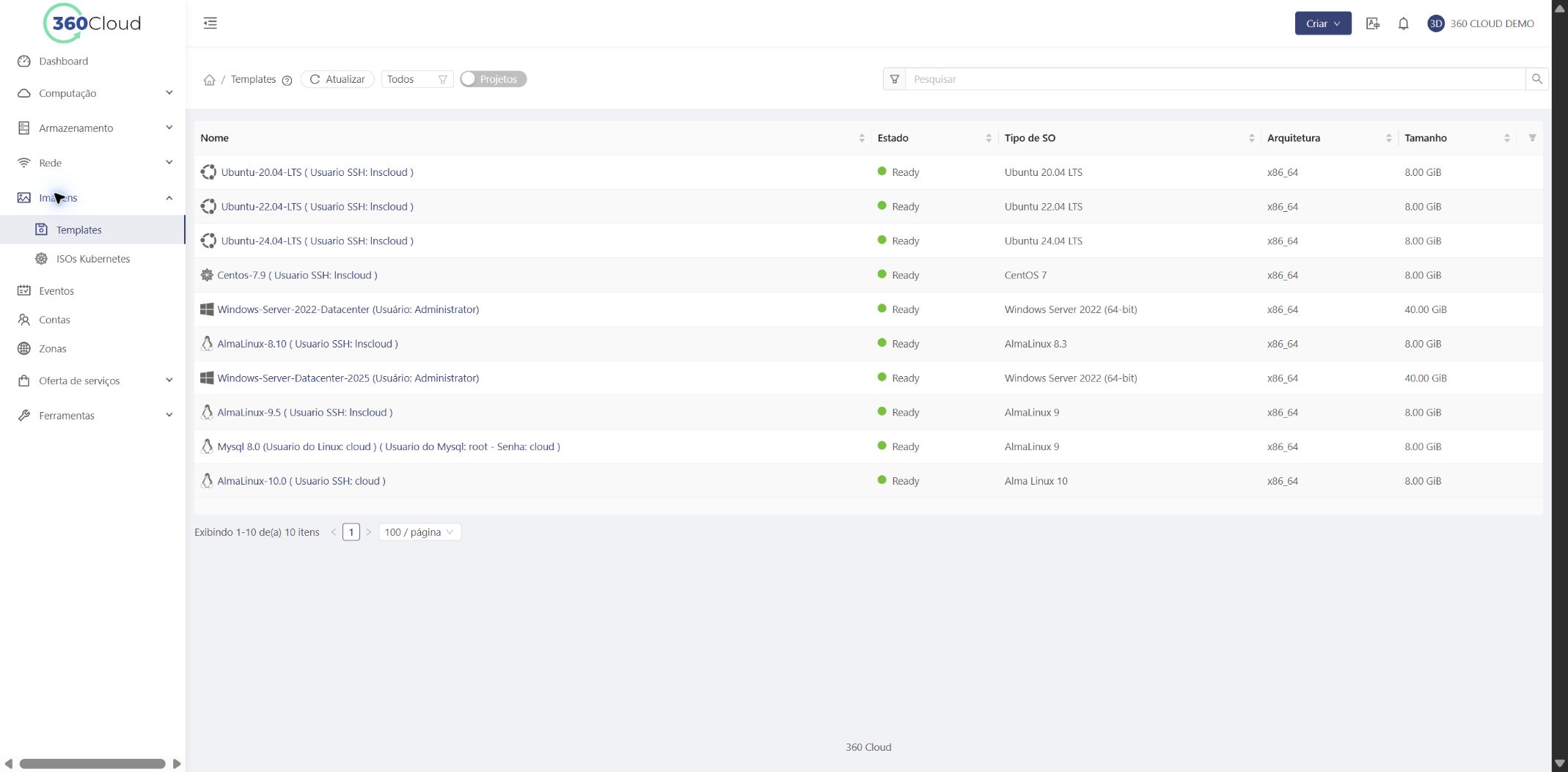Sort table by Nome column arrows
The height and width of the screenshot is (772, 1568).
(x=862, y=138)
